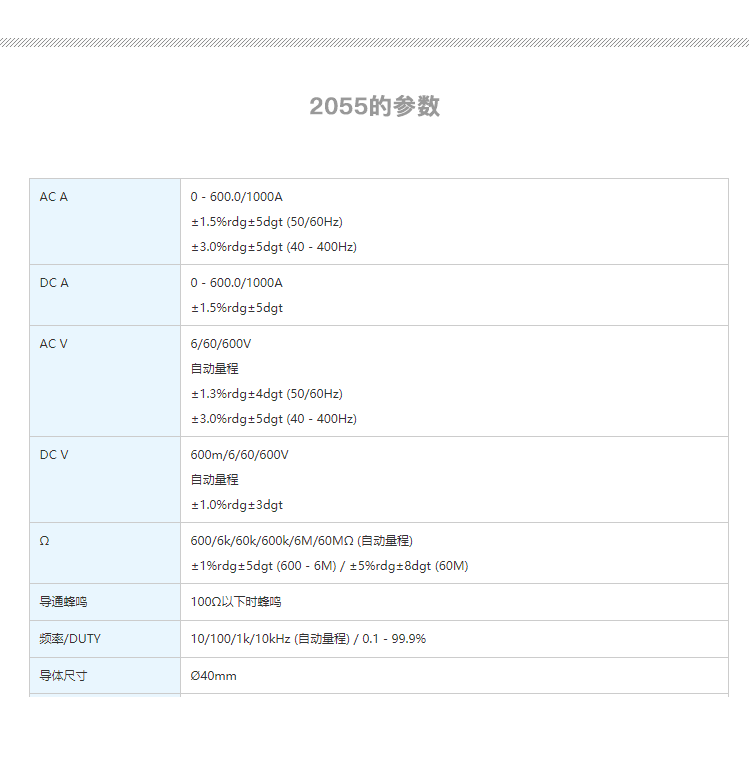Click the "600m/6/60/600V" range text
This screenshot has width=750, height=774.
239,455
